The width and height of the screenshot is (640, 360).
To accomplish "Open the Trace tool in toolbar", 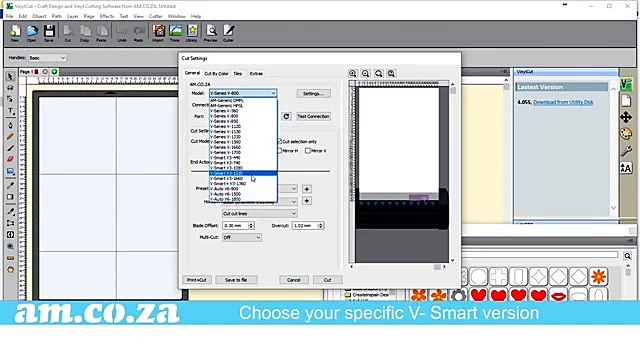I will point(175,33).
